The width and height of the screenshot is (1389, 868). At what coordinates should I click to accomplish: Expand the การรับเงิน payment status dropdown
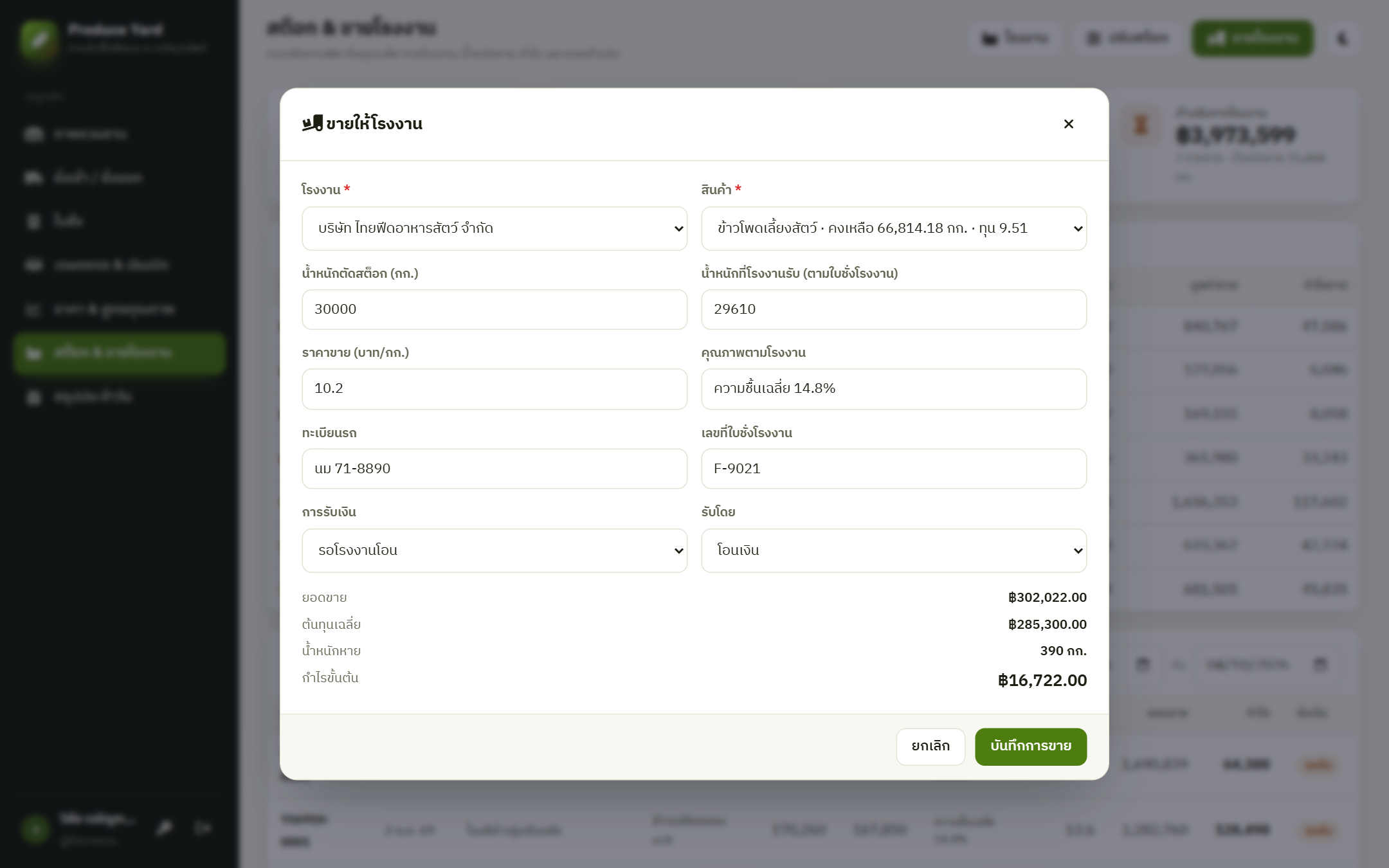click(495, 550)
